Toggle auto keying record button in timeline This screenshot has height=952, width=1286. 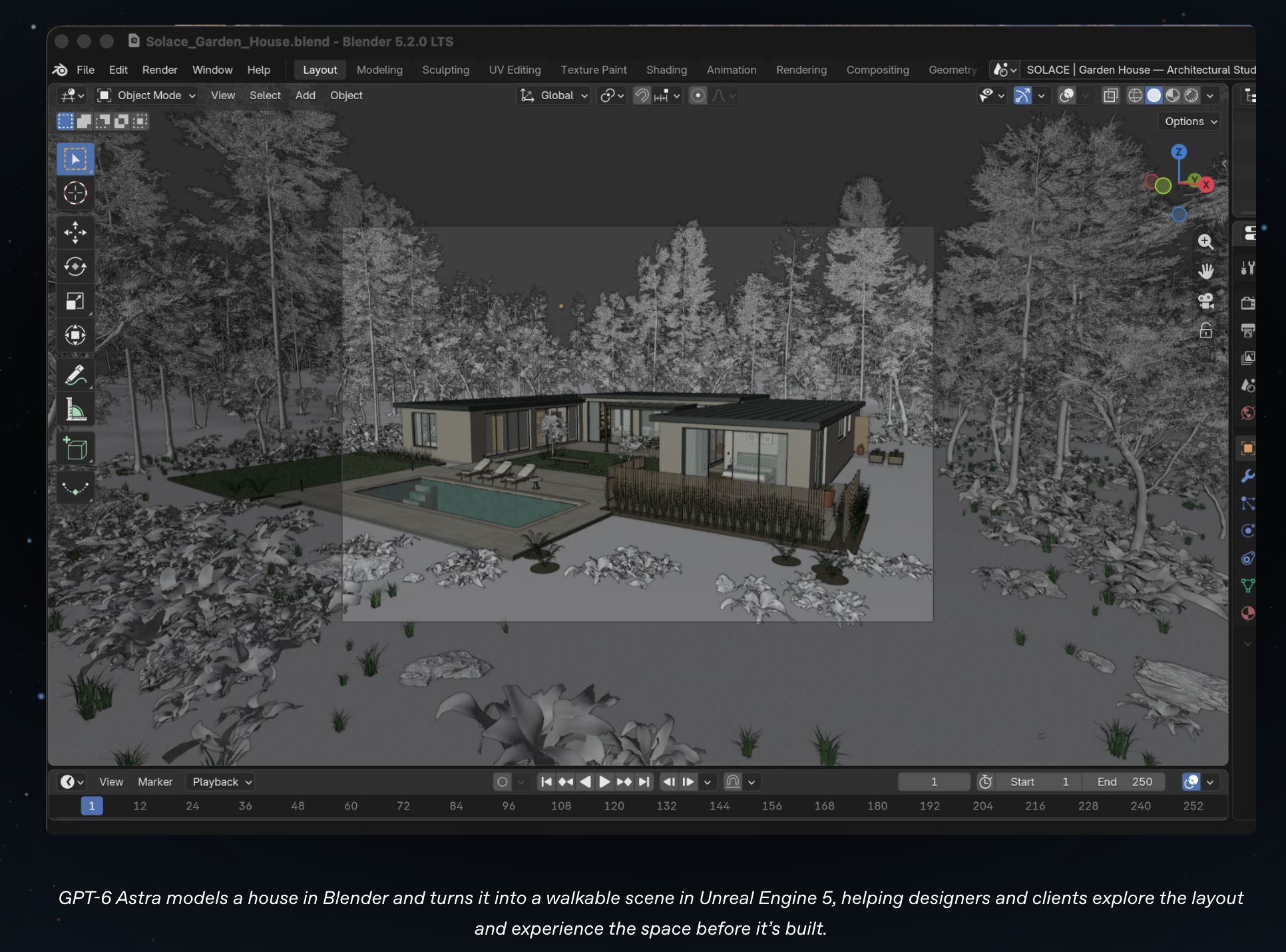(x=503, y=782)
